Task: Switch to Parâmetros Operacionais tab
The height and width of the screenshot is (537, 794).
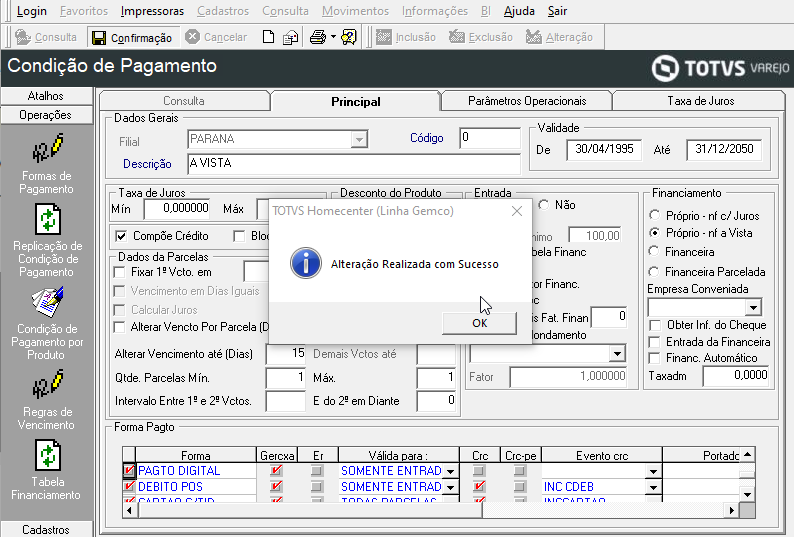Action: tap(527, 101)
